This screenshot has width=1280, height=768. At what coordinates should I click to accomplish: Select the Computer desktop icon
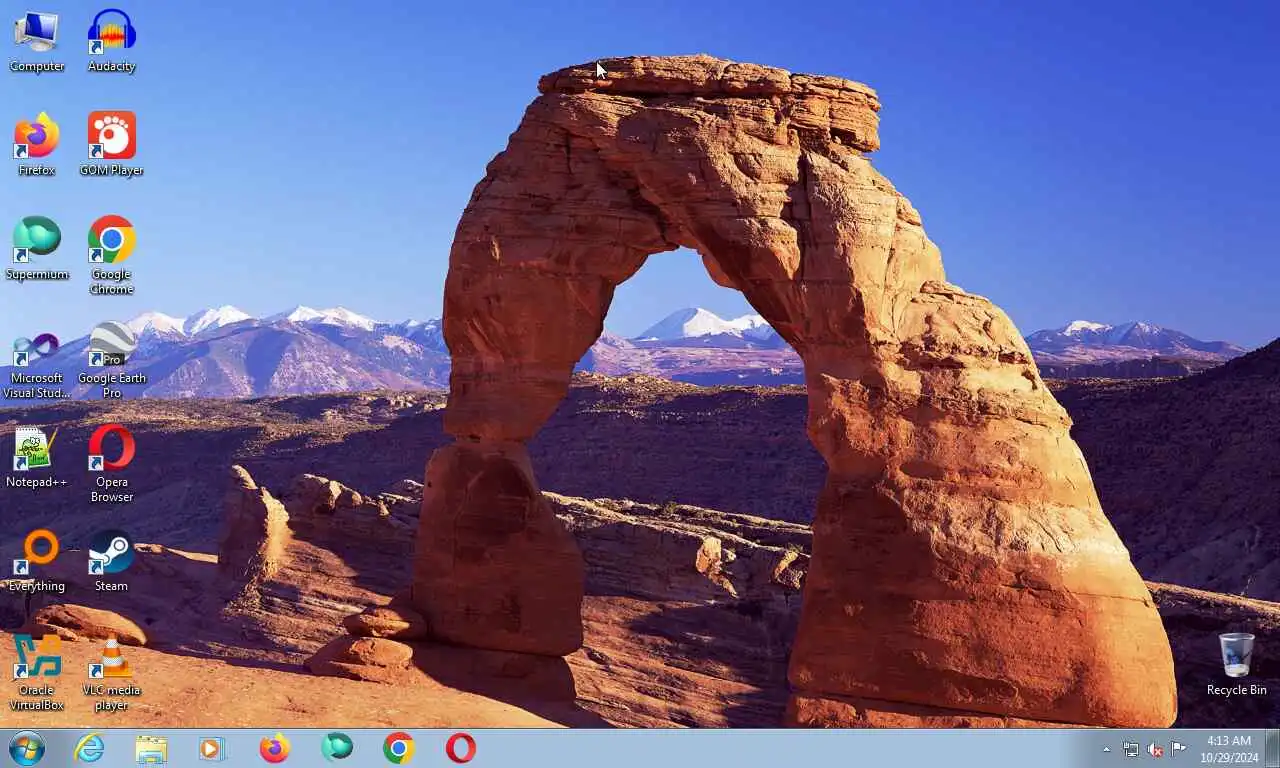37,41
